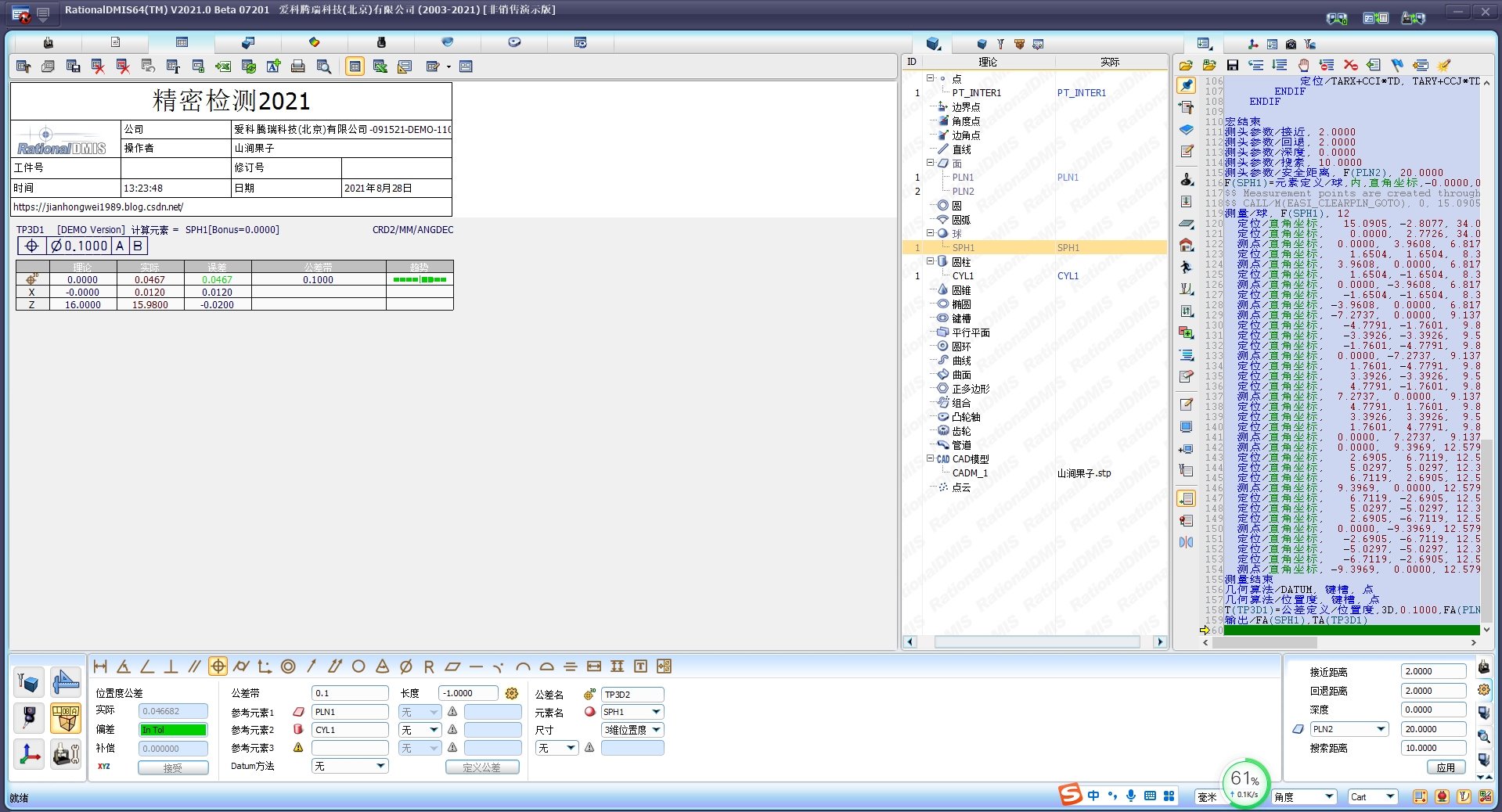Image resolution: width=1502 pixels, height=812 pixels.
Task: Select the SPH1 row in element tree
Action: 1035,247
